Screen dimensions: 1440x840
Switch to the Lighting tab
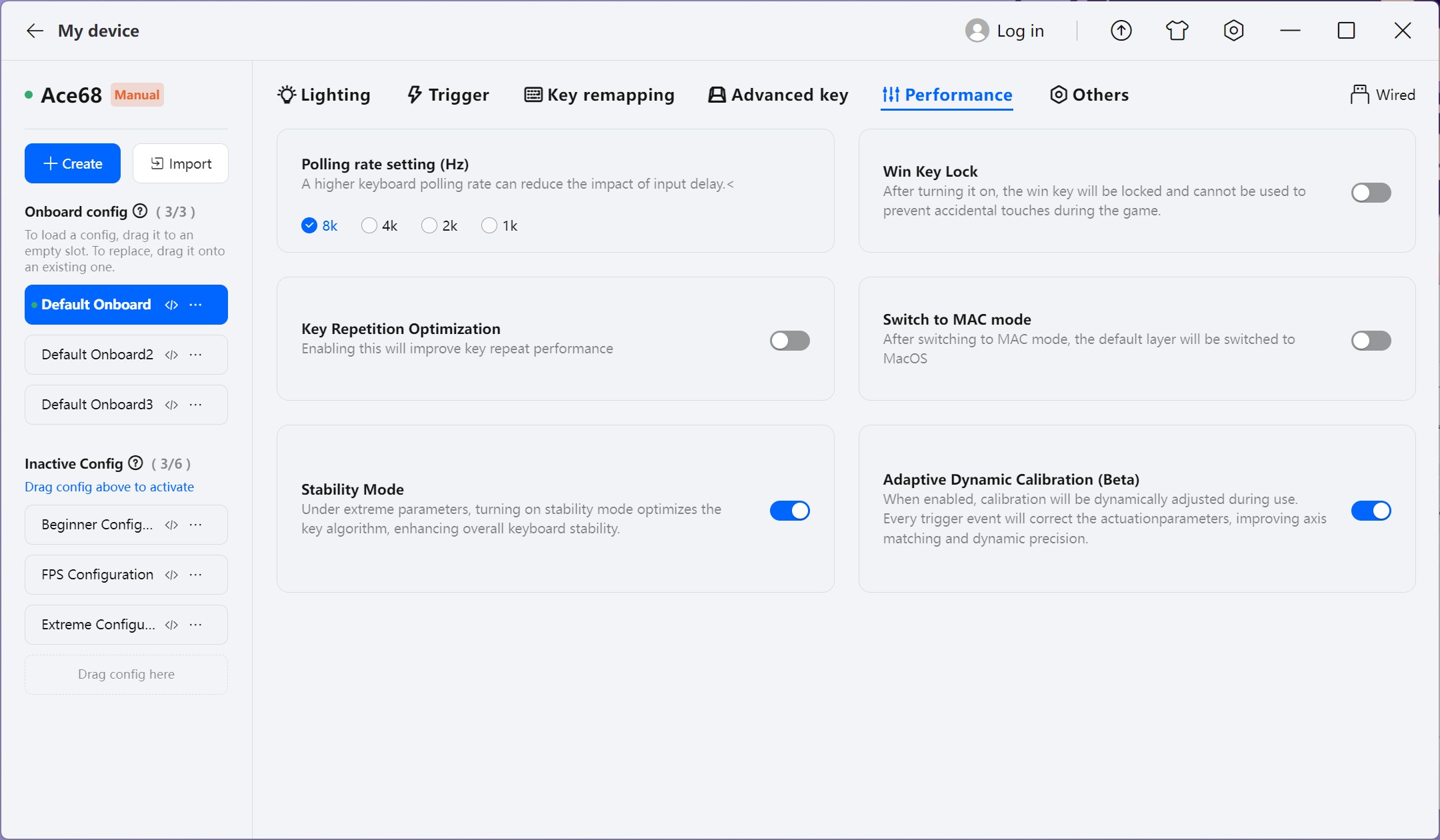(324, 95)
